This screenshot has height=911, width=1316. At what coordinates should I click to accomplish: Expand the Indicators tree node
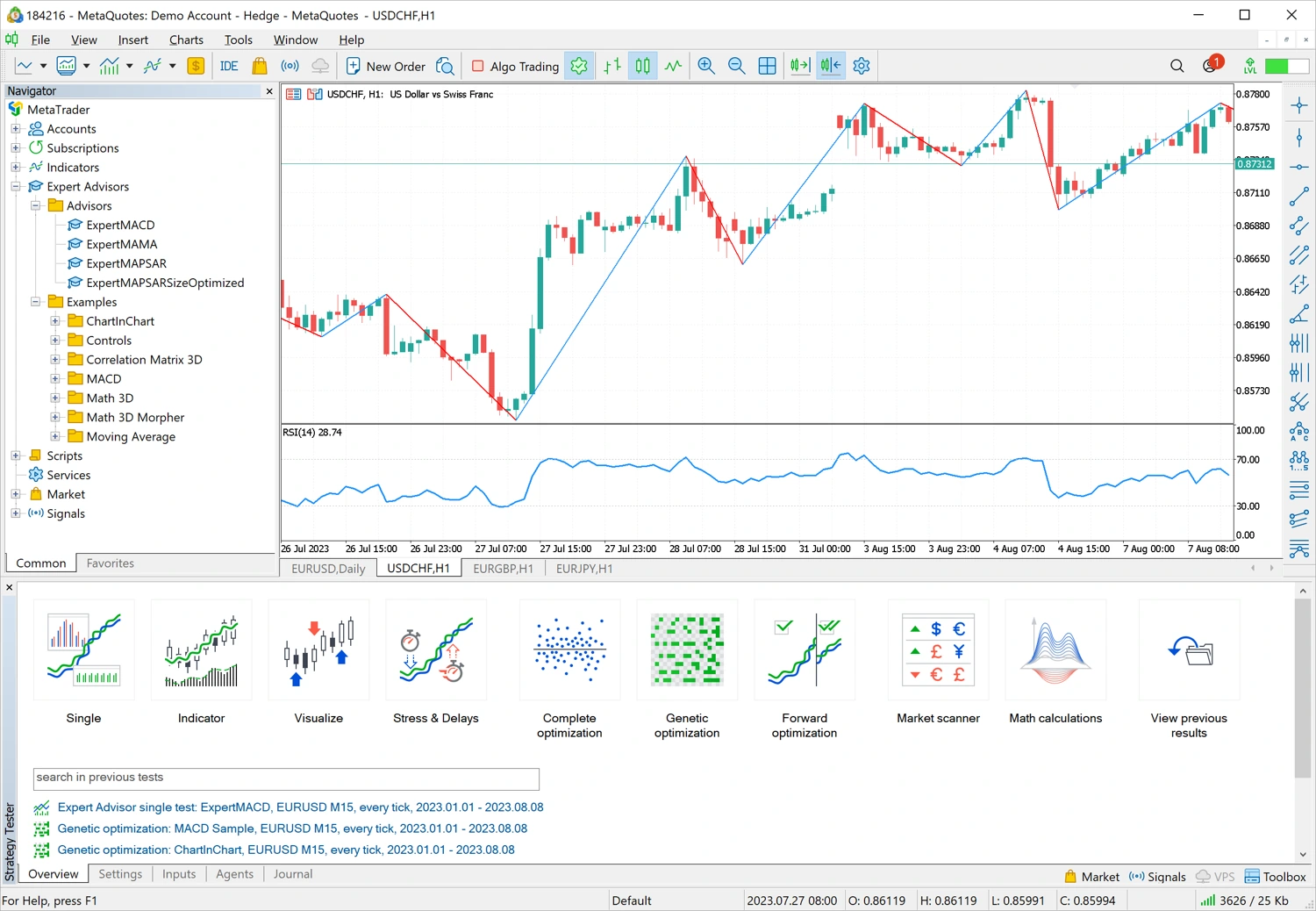16,168
